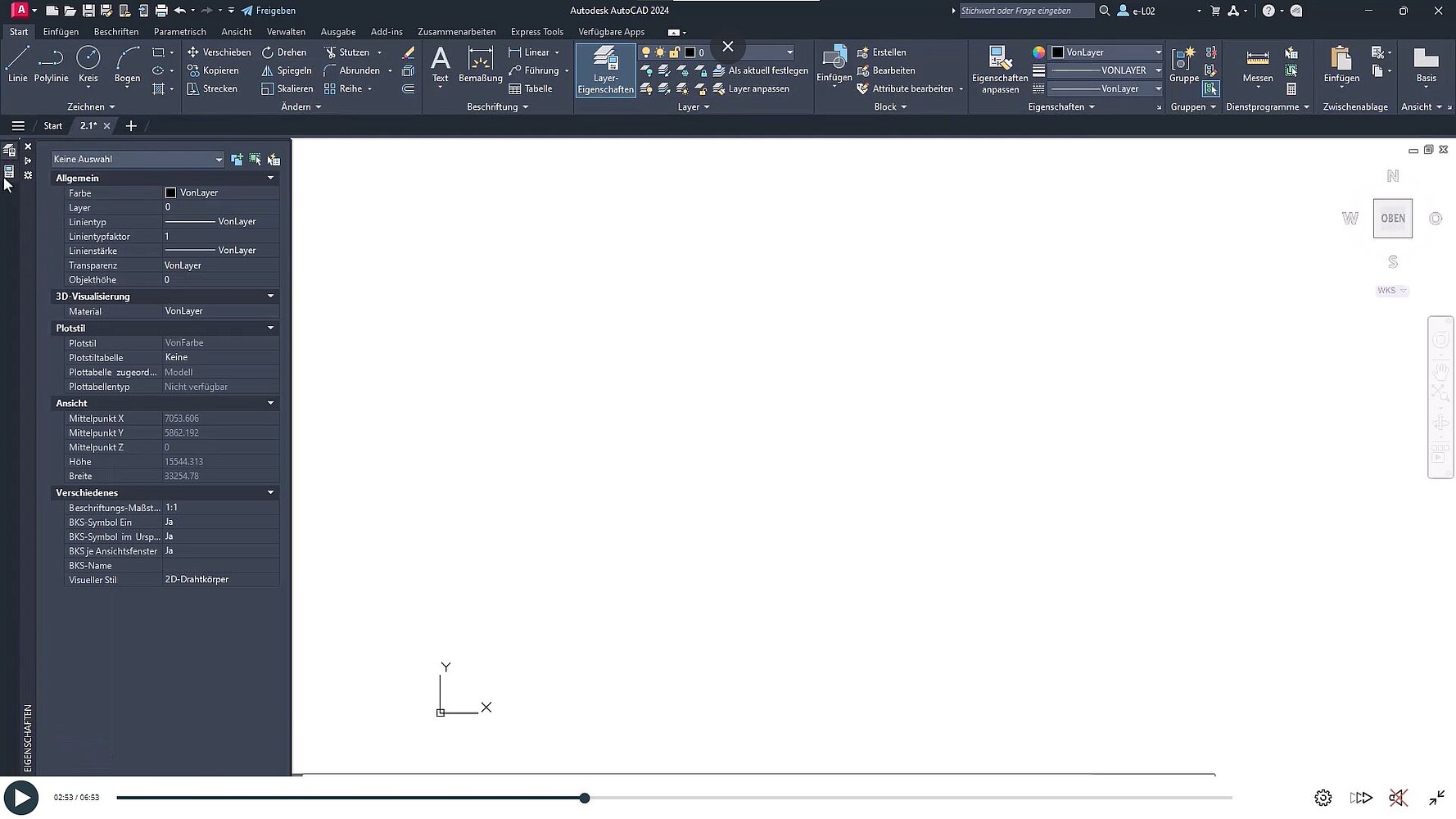
Task: Collapse the Plotstil section
Action: pyautogui.click(x=270, y=328)
